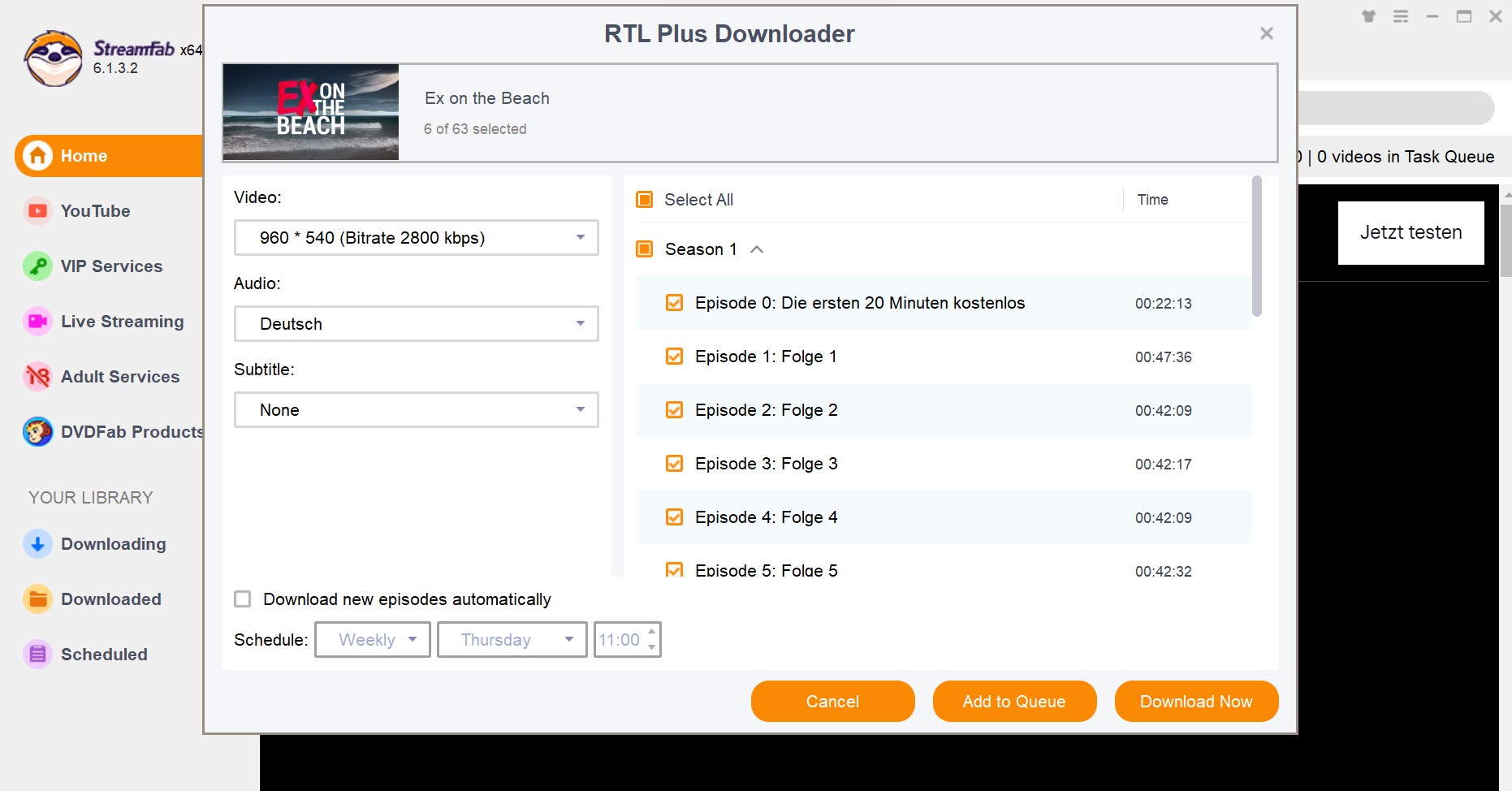Click the videos in Task Queue text
Screen dimensions: 1512x791
(1406, 157)
